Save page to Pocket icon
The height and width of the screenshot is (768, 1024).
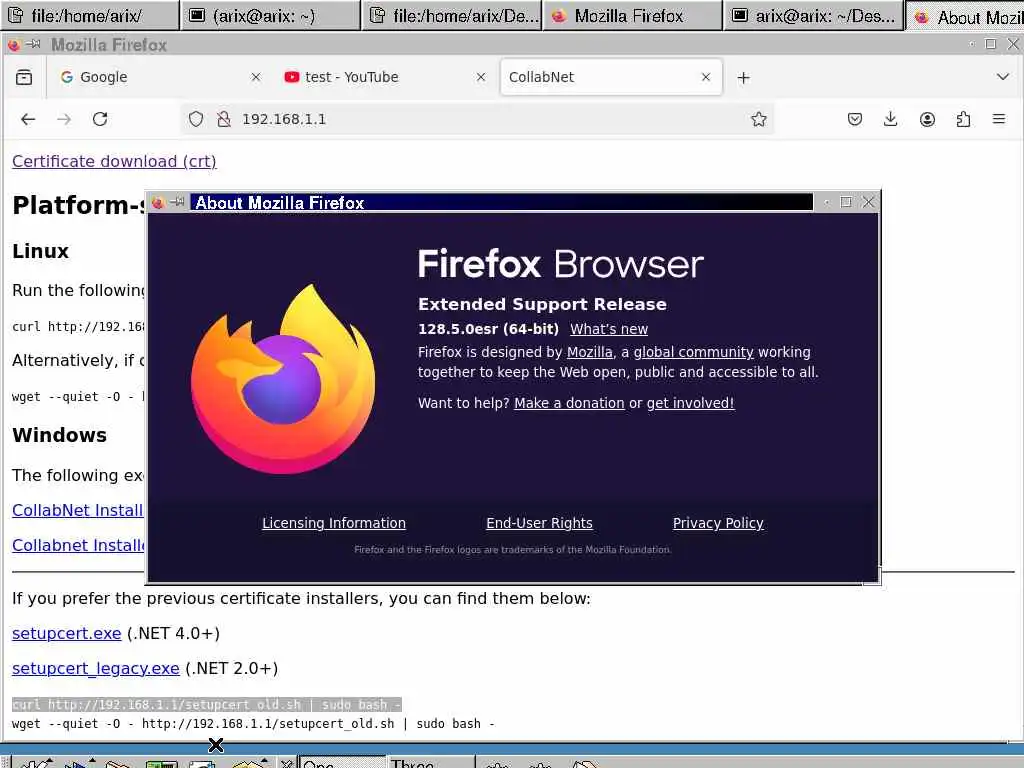(x=855, y=119)
